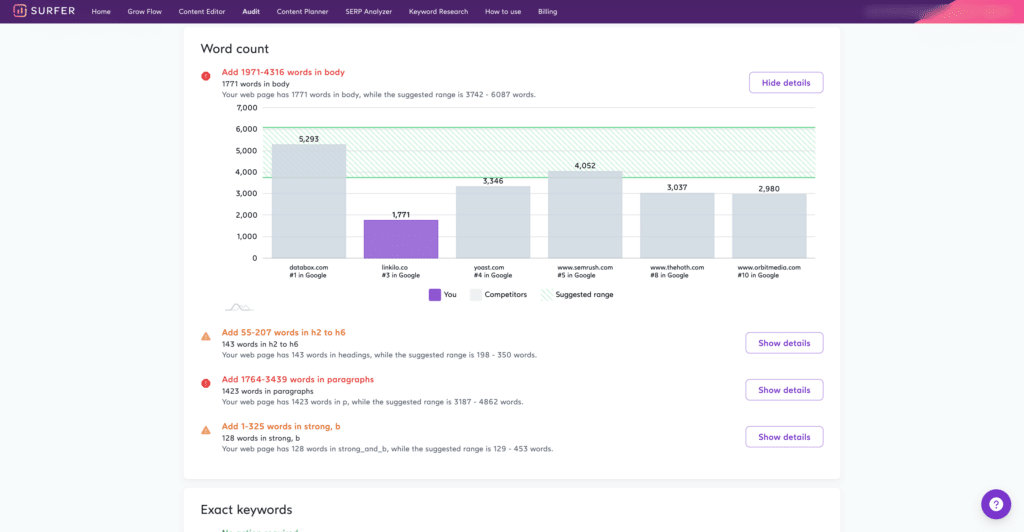Click the purple linkilo.co bar showing 1,771

401,239
